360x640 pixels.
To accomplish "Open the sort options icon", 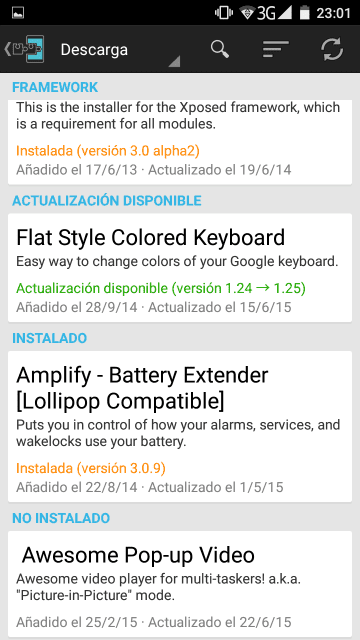I will (276, 49).
